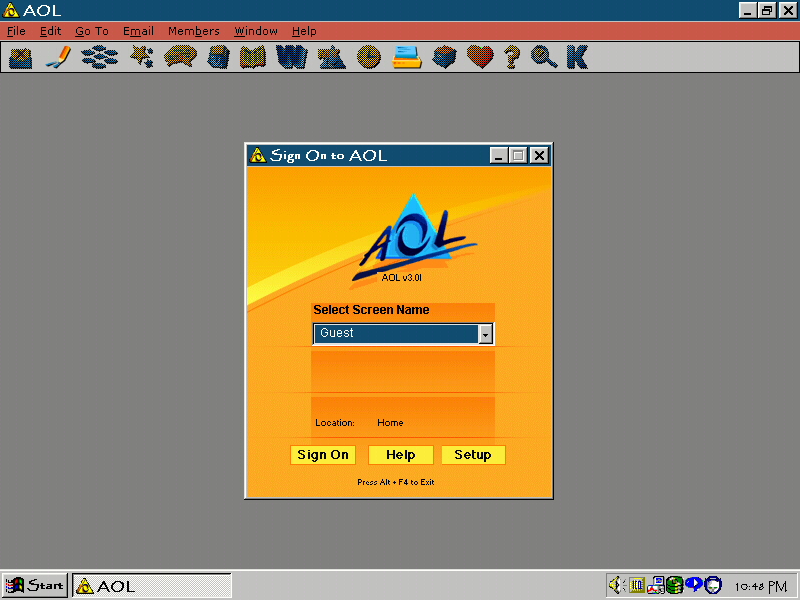Click the compose mail pencil icon

57,58
